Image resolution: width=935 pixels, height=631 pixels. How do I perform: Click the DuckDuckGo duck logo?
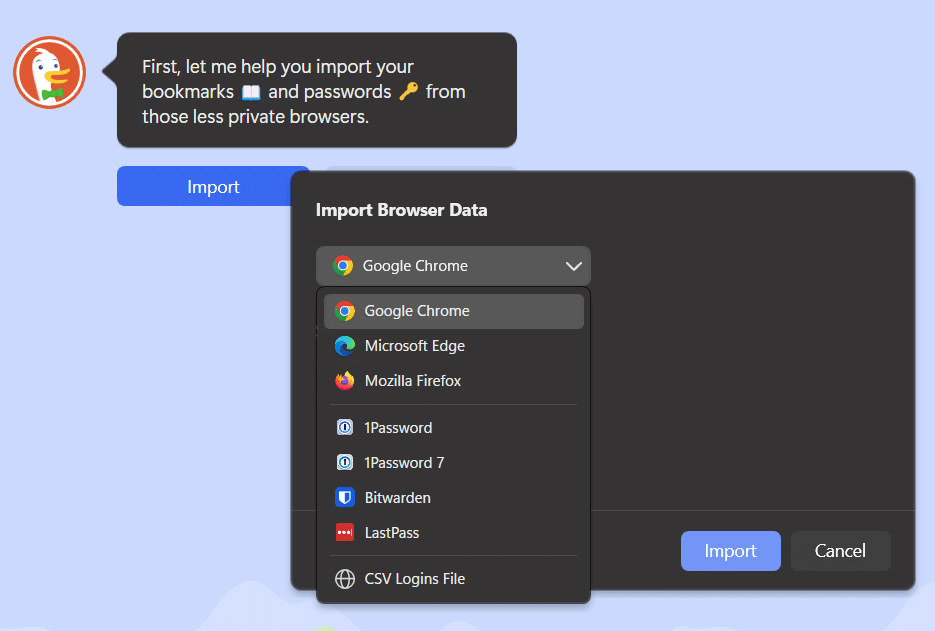50,72
